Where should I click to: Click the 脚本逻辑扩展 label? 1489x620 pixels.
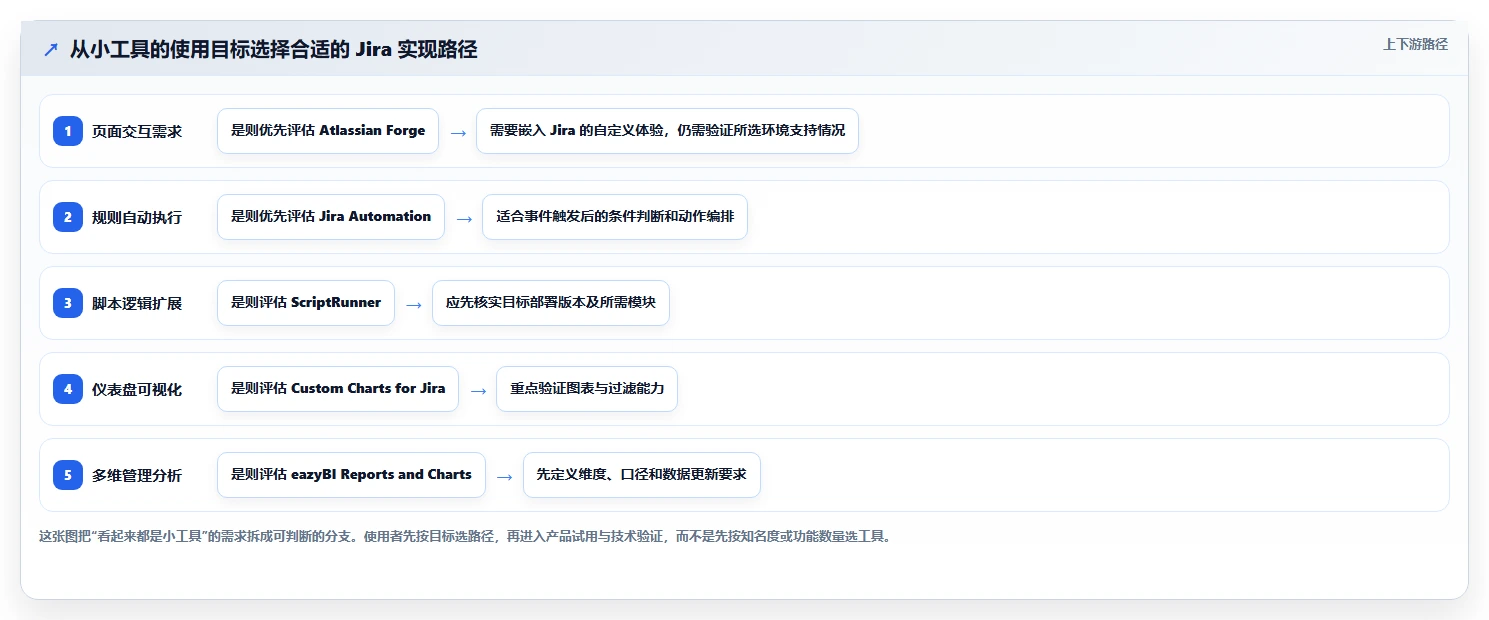137,303
